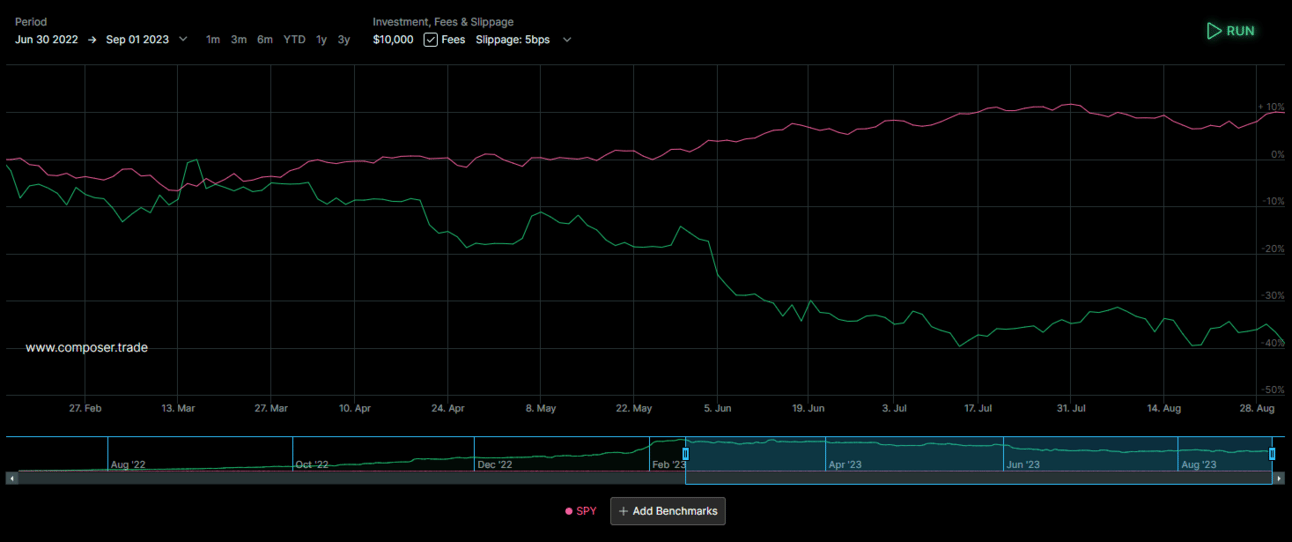Viewport: 1292px width, 542px height.
Task: Change the $10,000 investment amount
Action: [393, 40]
